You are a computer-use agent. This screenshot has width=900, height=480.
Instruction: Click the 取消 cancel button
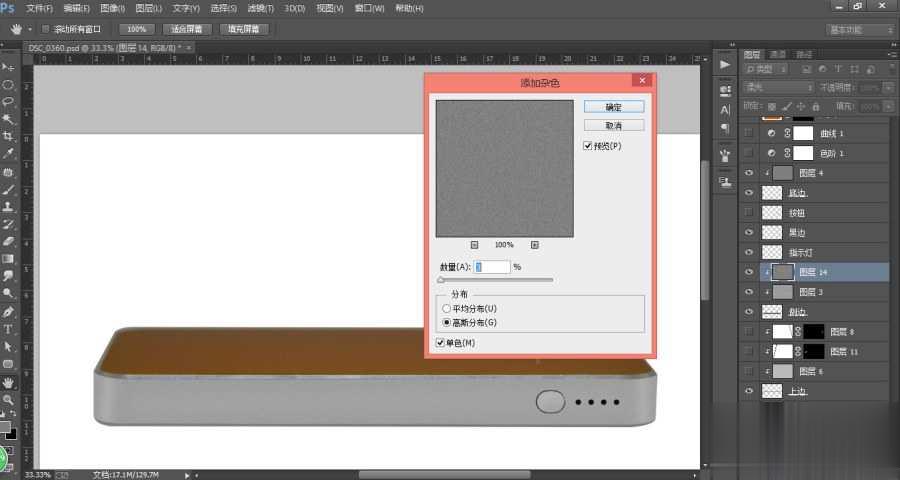coord(614,125)
